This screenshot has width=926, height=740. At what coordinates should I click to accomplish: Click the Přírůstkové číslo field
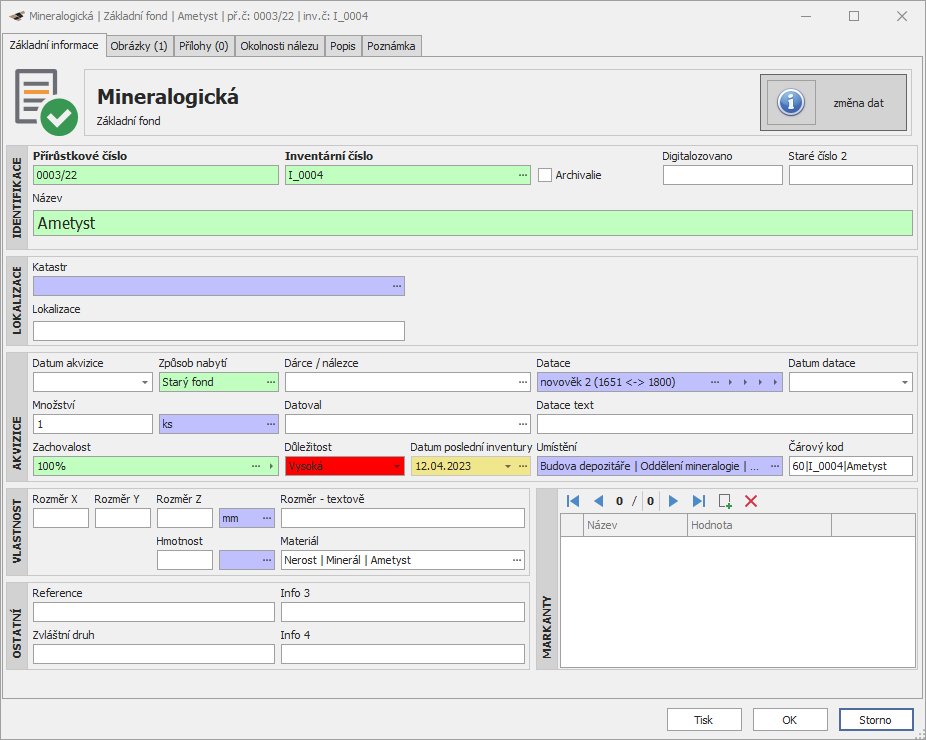(x=156, y=175)
